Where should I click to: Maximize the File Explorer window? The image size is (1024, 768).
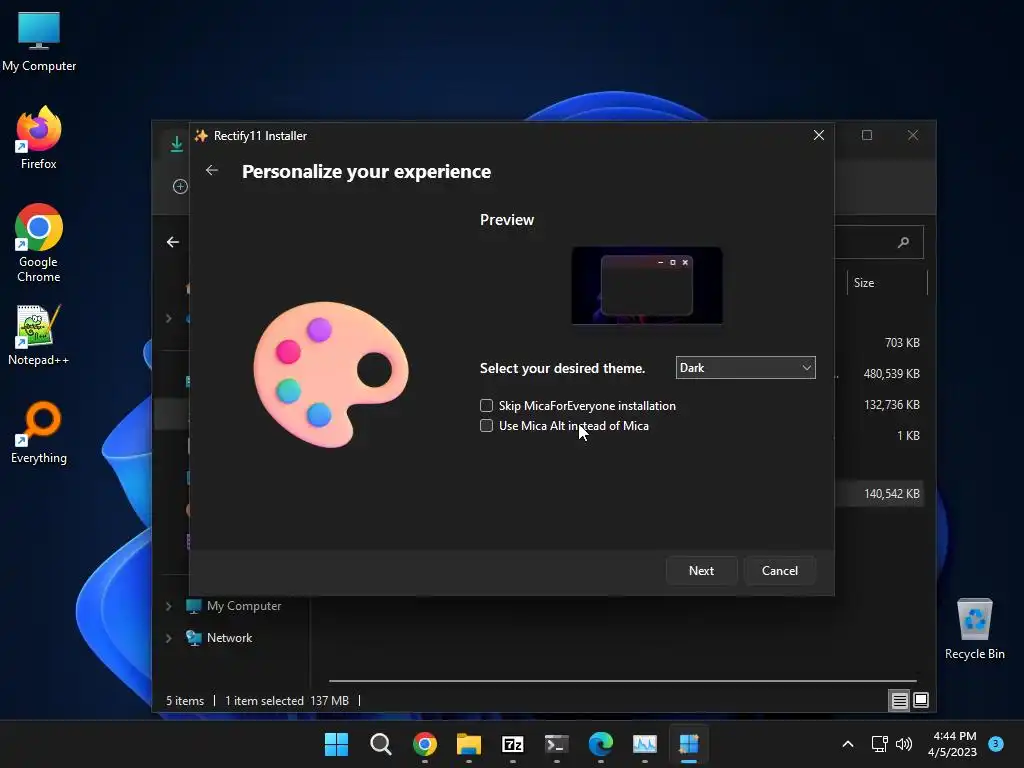click(x=867, y=135)
